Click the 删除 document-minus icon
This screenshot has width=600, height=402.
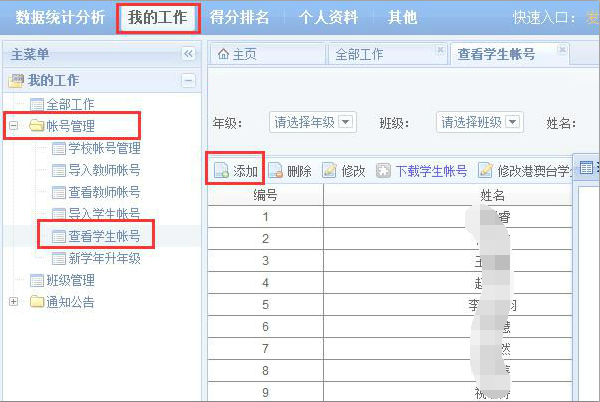(276, 171)
